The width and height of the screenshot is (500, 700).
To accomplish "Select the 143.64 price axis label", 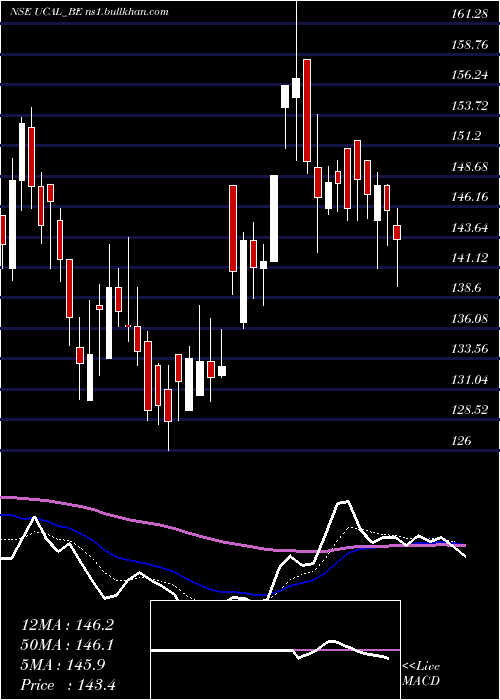I will click(x=470, y=228).
